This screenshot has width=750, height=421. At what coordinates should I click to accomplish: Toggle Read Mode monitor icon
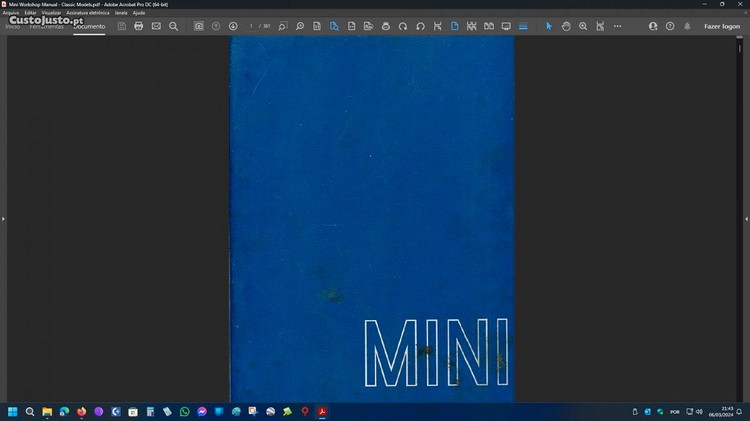pyautogui.click(x=506, y=26)
